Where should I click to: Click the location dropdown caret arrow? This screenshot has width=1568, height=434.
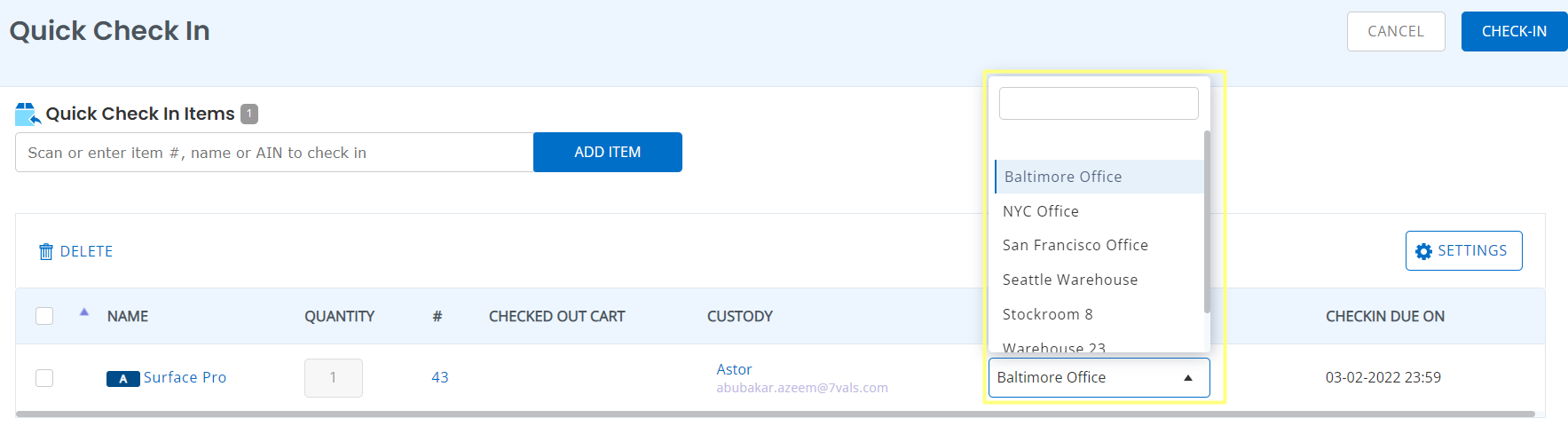point(1188,378)
